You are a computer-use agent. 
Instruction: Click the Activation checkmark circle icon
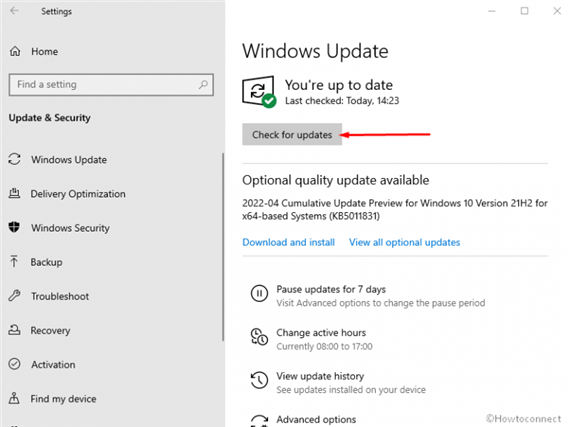15,364
